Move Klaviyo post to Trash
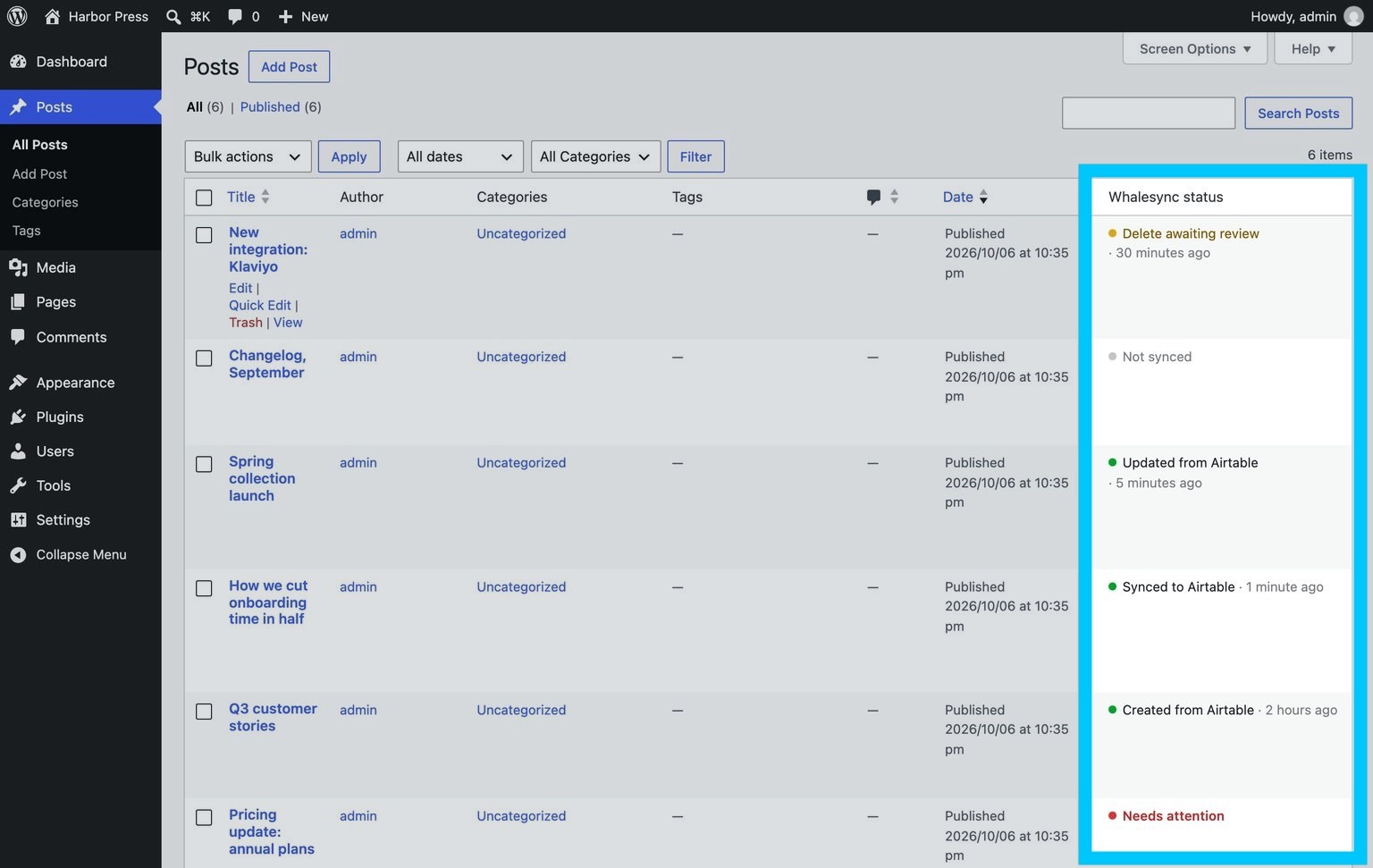Viewport: 1373px width, 868px height. pyautogui.click(x=246, y=323)
